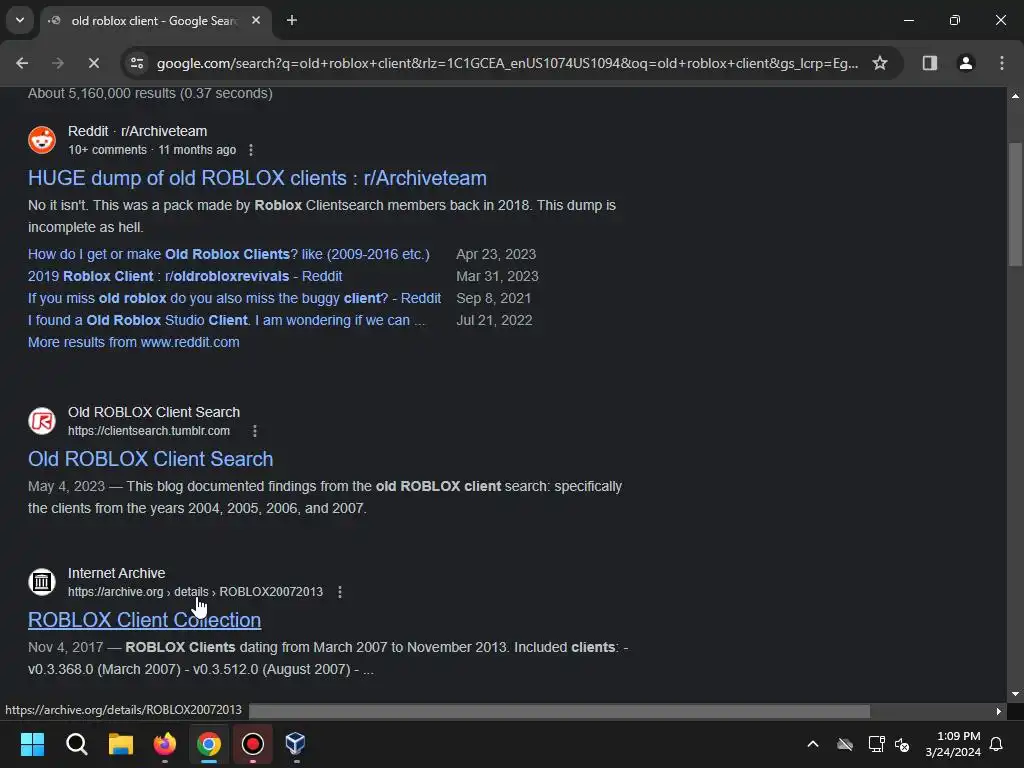Open 2019 Roblox Client oldrobloxrevivals link
Screen dimensions: 1024x768
click(x=185, y=276)
